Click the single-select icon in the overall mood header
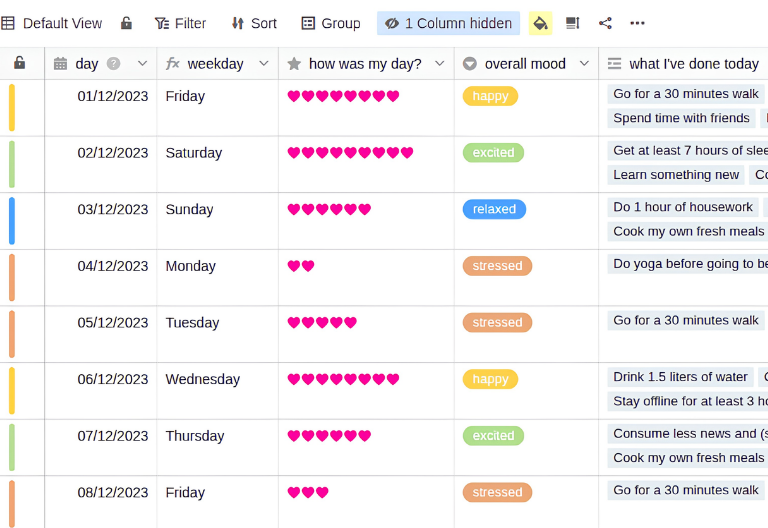The height and width of the screenshot is (528, 768). [x=470, y=64]
